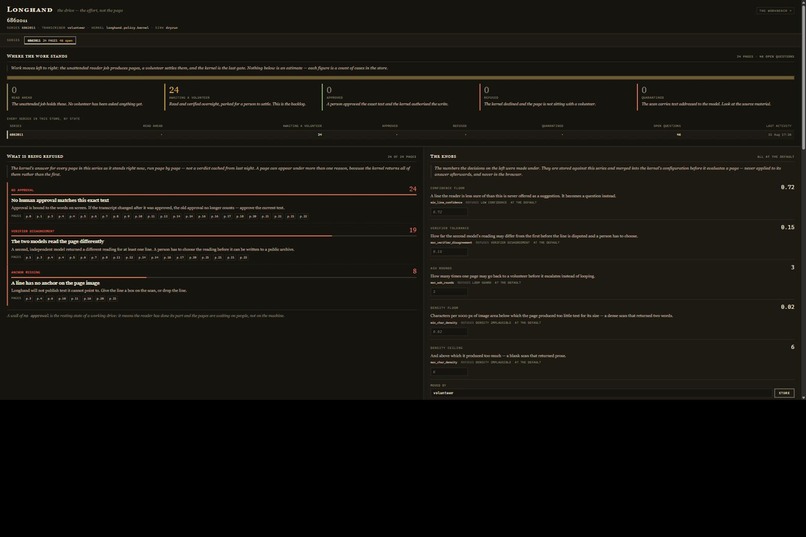Edit the Confidence Floor input showing 0.72
806x537 pixels.
[449, 212]
